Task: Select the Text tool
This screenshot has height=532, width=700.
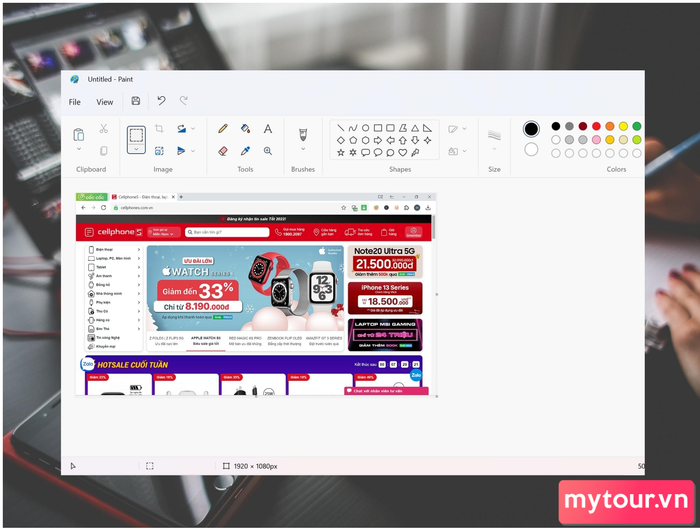Action: click(267, 129)
